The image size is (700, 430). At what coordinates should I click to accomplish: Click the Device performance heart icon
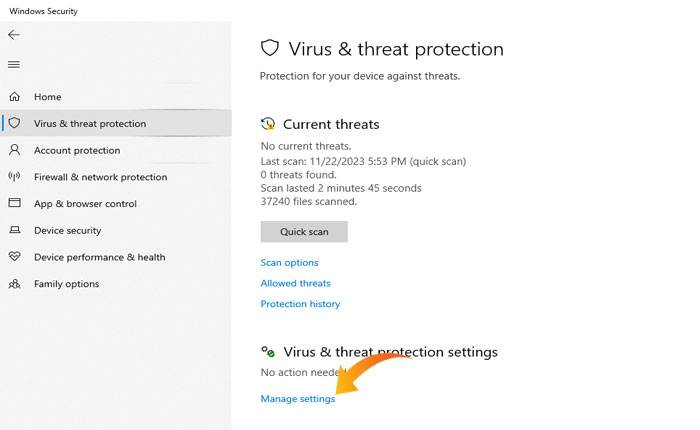click(x=15, y=257)
